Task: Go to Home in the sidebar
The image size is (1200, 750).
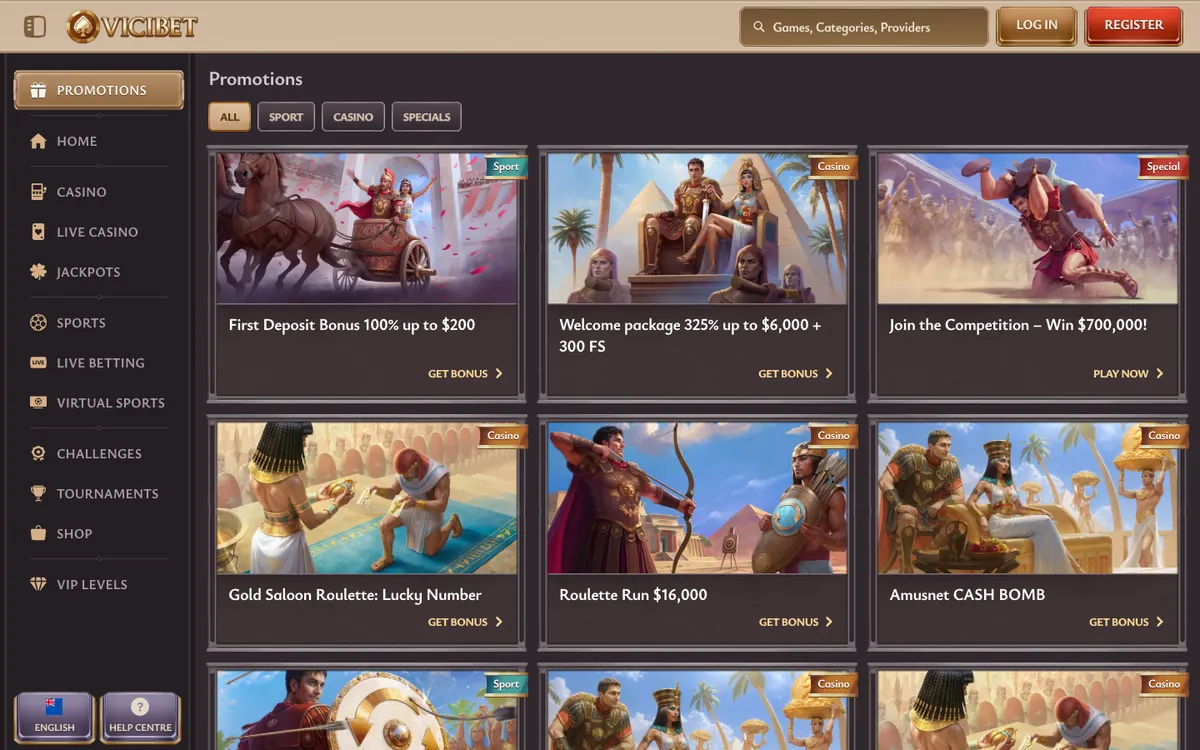Action: point(99,141)
